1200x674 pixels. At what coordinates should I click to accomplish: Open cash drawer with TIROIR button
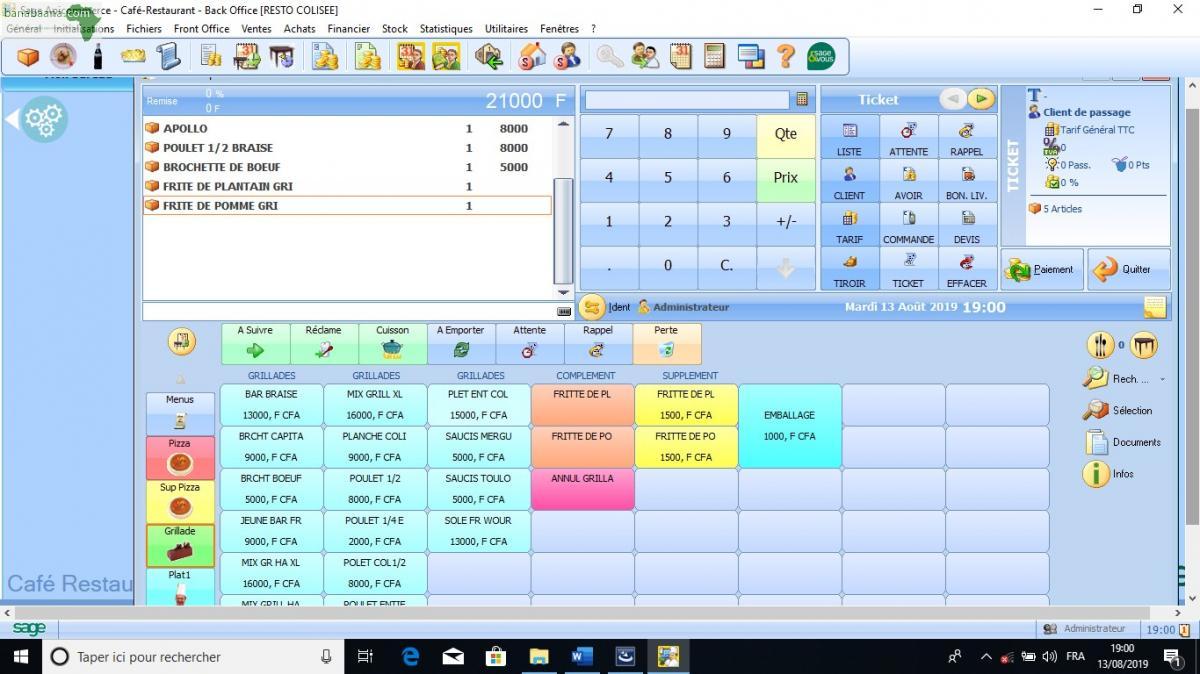point(849,269)
